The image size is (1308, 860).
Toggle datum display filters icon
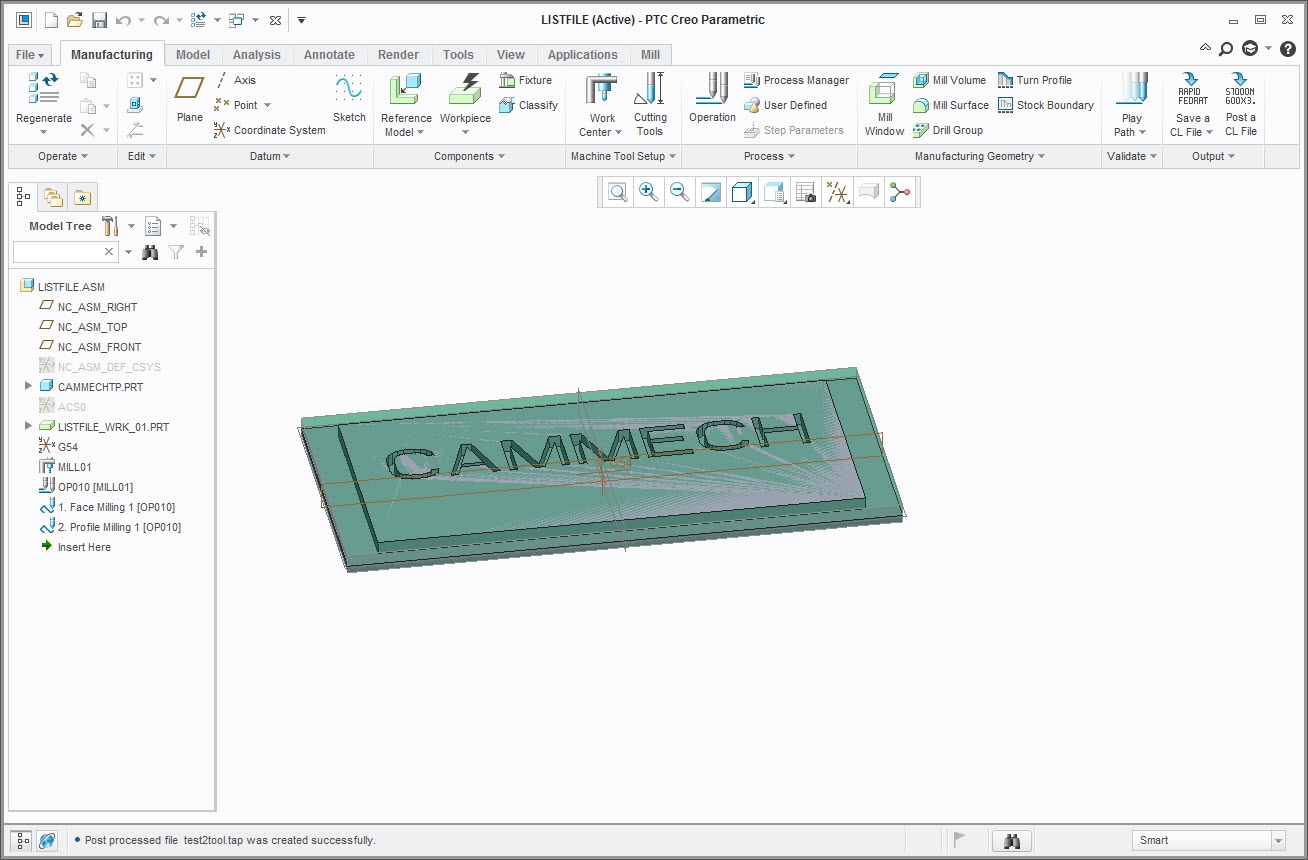[x=838, y=192]
